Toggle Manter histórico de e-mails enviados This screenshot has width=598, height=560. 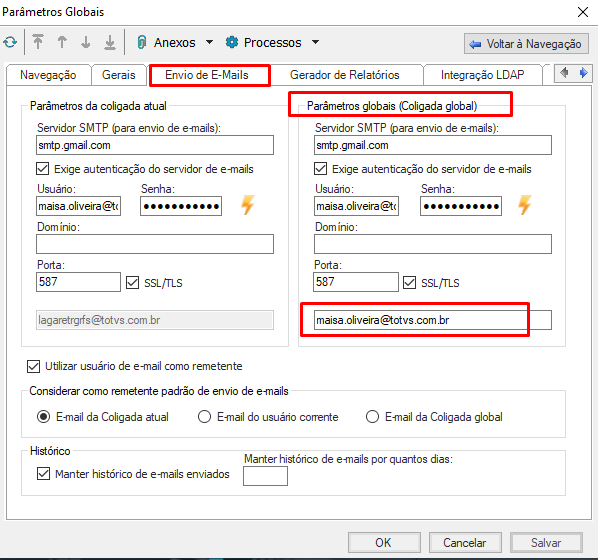pos(43,474)
